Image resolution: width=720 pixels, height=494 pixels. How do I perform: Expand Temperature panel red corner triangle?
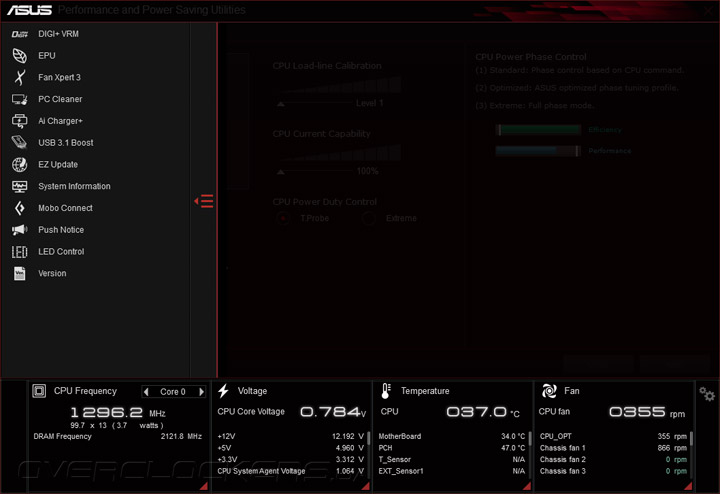coord(527,486)
